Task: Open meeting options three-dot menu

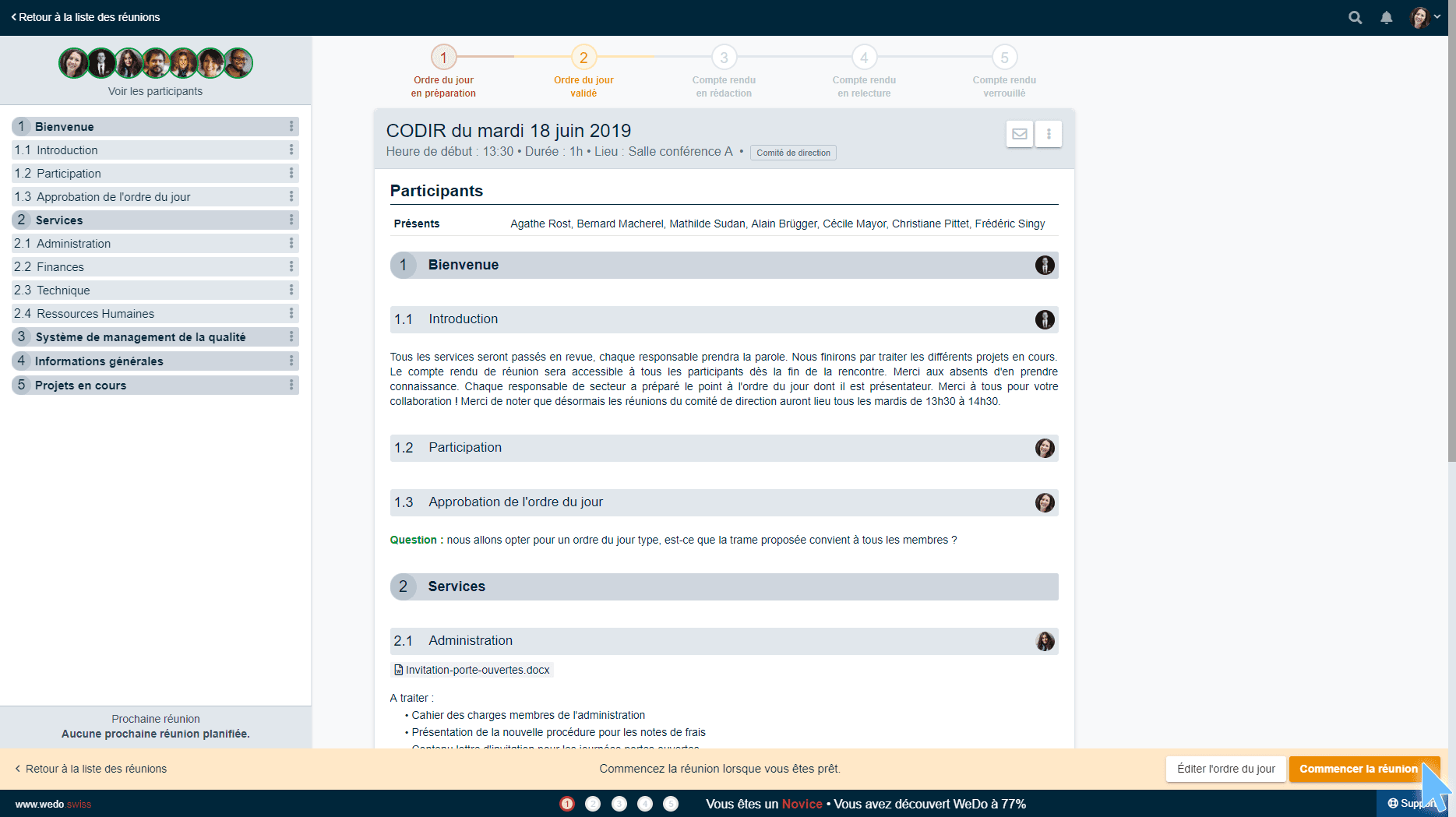Action: point(1049,134)
